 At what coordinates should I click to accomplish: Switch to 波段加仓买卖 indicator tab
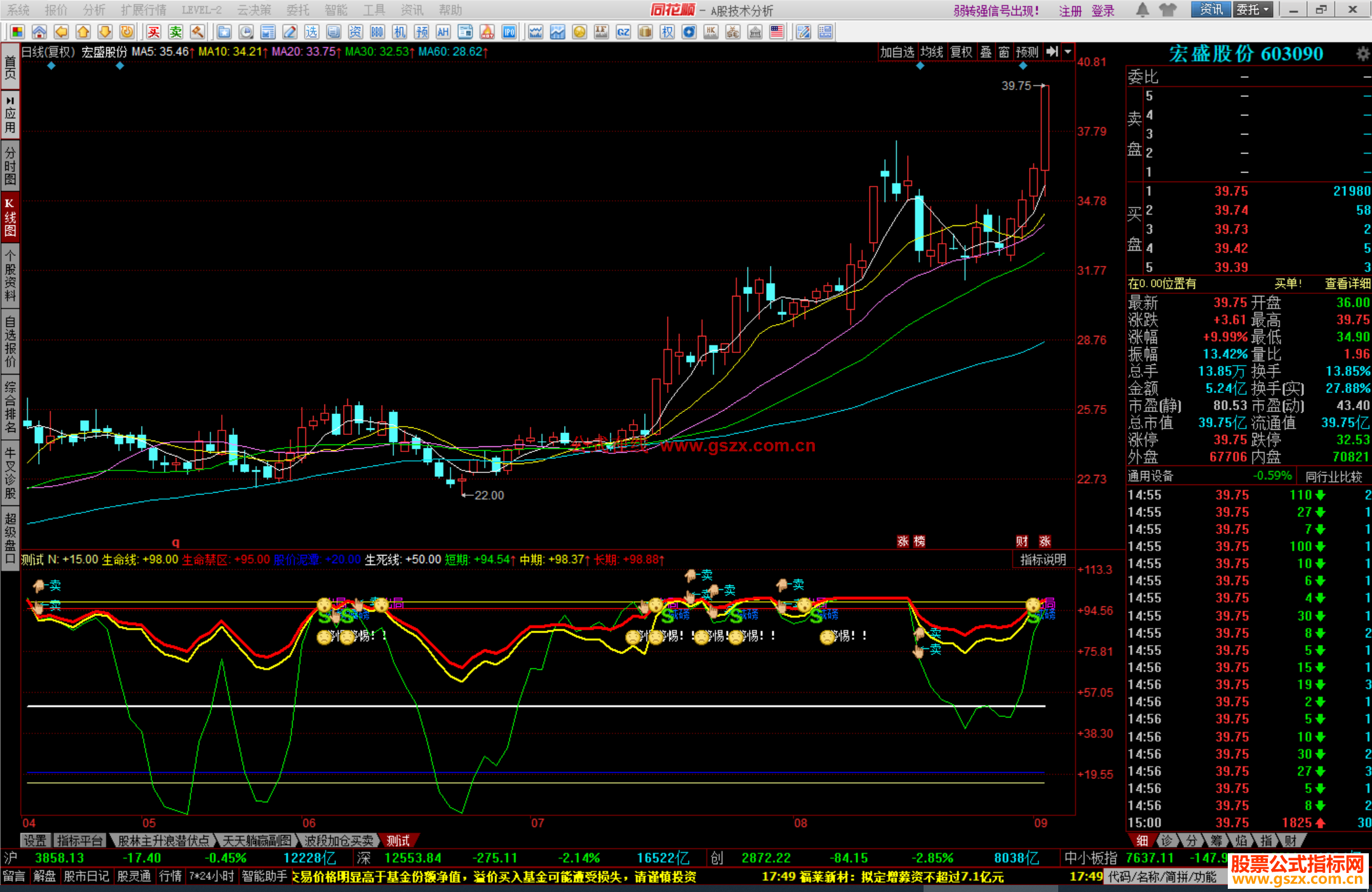click(339, 841)
